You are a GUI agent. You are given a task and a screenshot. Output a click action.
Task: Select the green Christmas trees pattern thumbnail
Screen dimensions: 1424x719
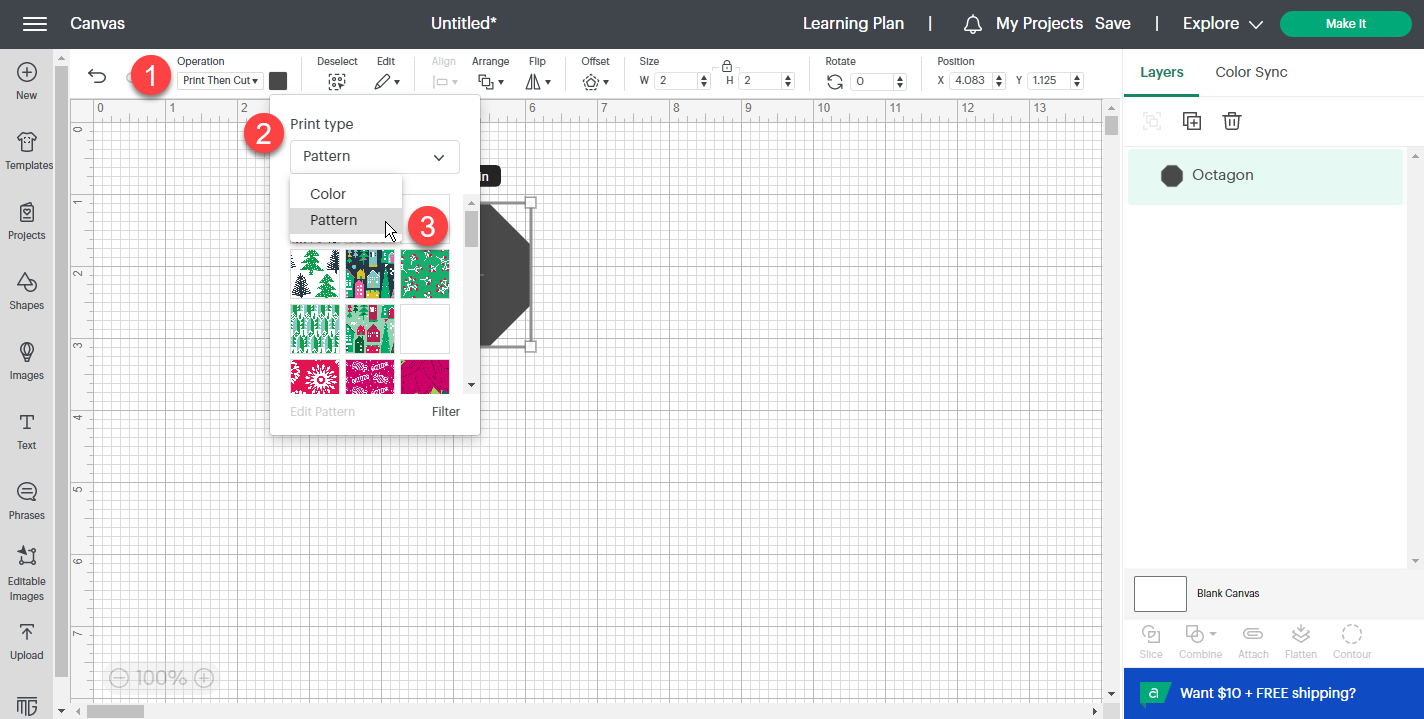pyautogui.click(x=315, y=274)
